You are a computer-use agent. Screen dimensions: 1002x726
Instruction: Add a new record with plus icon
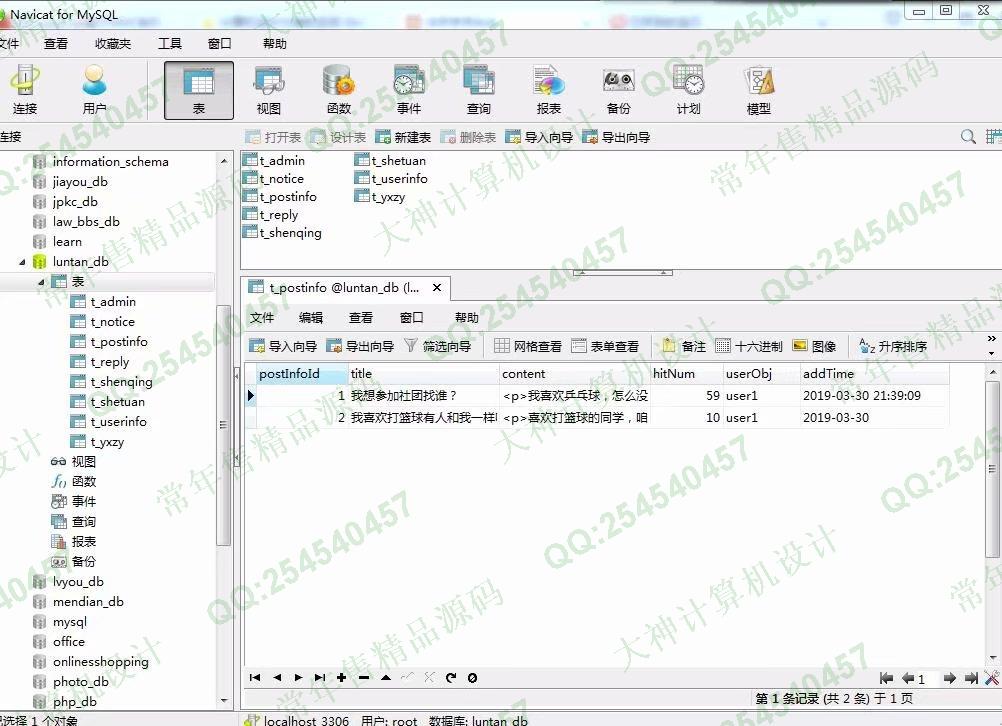pos(342,677)
